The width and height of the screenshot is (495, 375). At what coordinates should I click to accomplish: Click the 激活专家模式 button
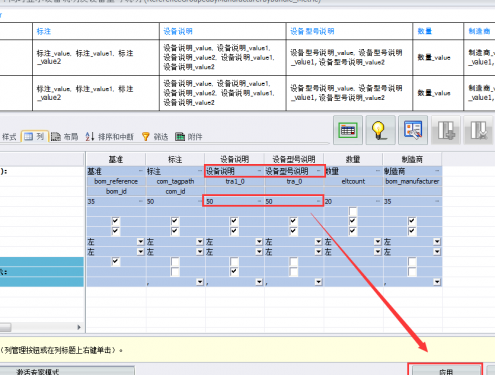point(67,371)
